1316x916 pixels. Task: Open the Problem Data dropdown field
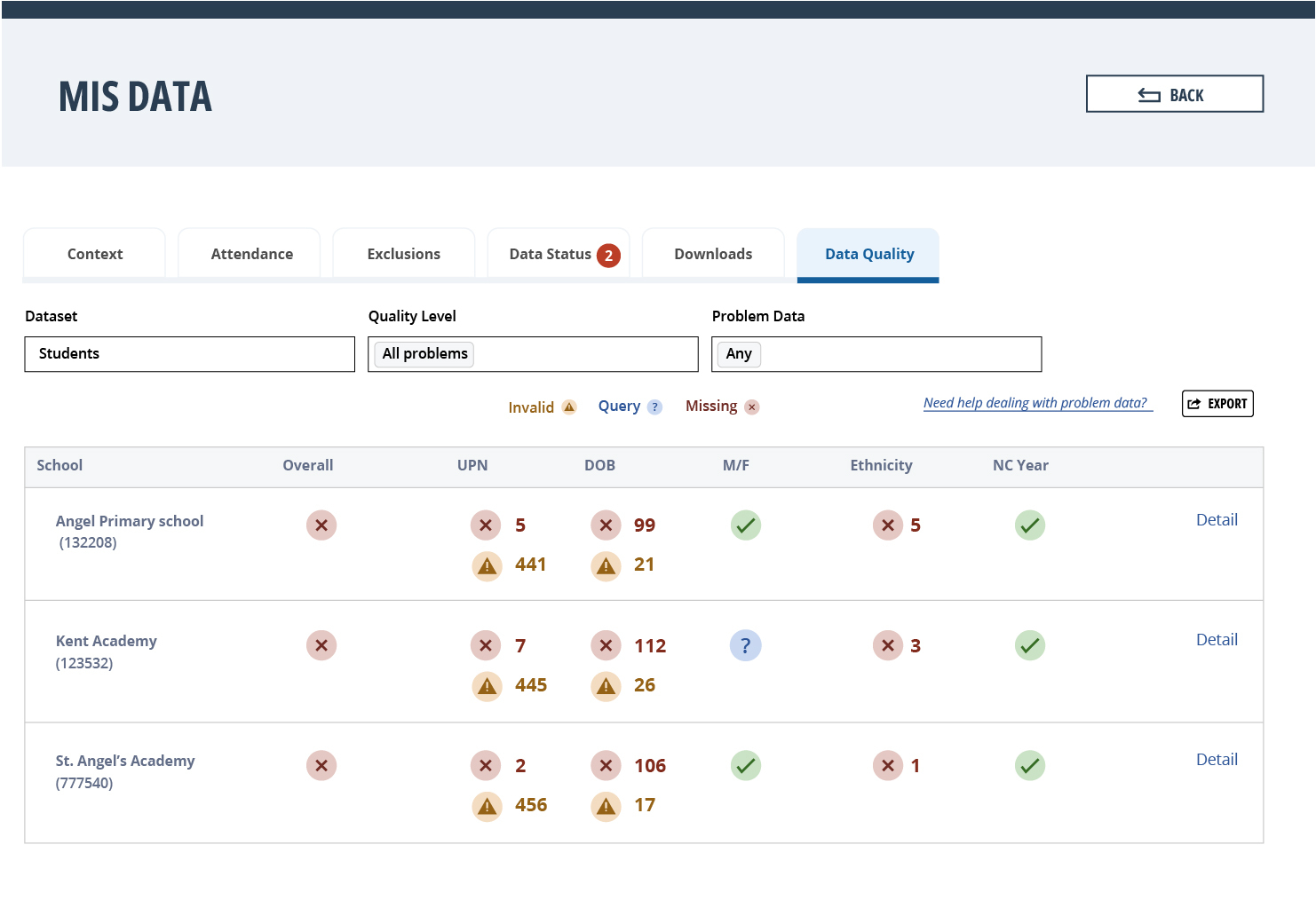coord(876,354)
